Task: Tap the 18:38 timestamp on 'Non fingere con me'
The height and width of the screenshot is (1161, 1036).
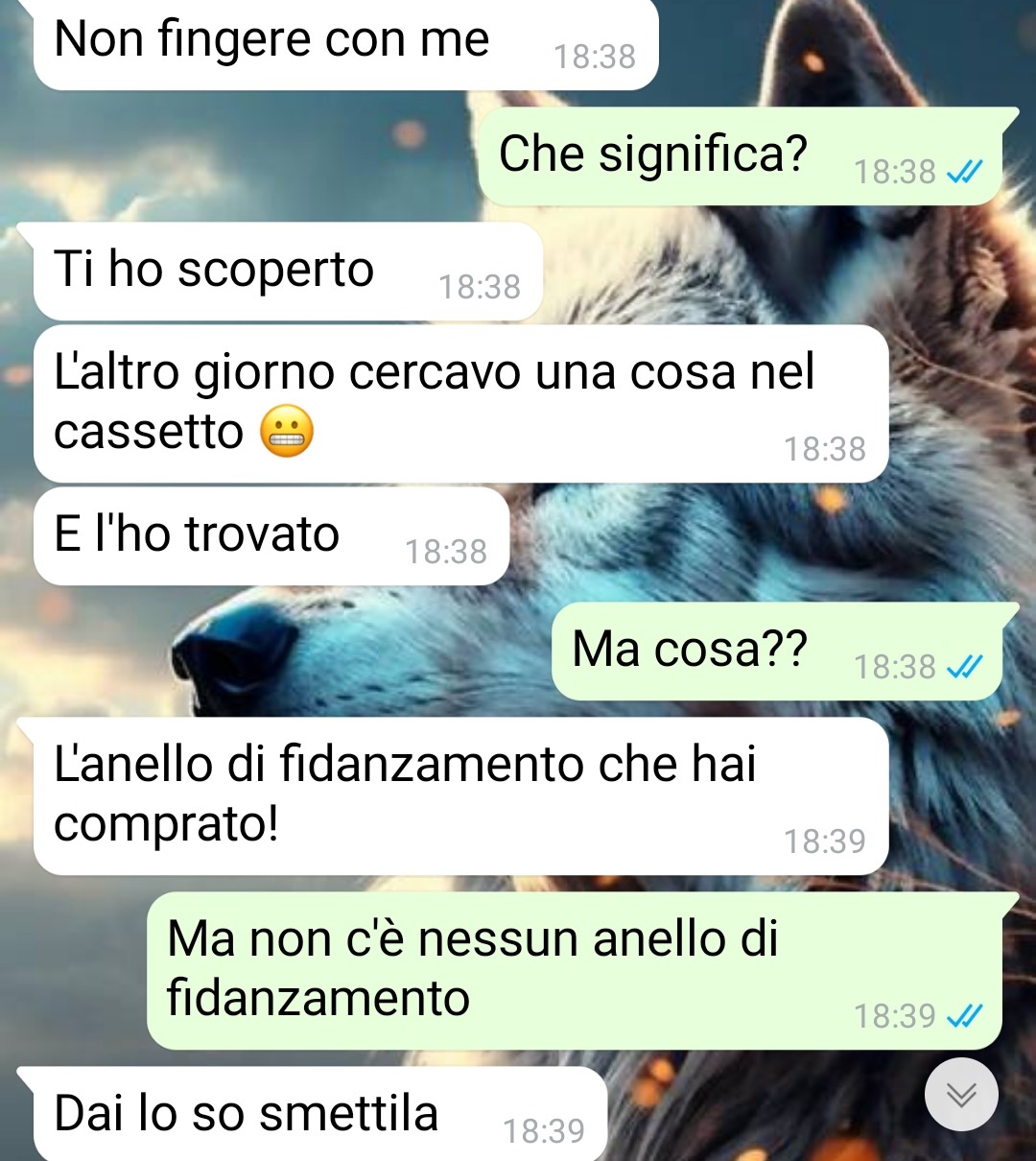Action: click(x=595, y=57)
